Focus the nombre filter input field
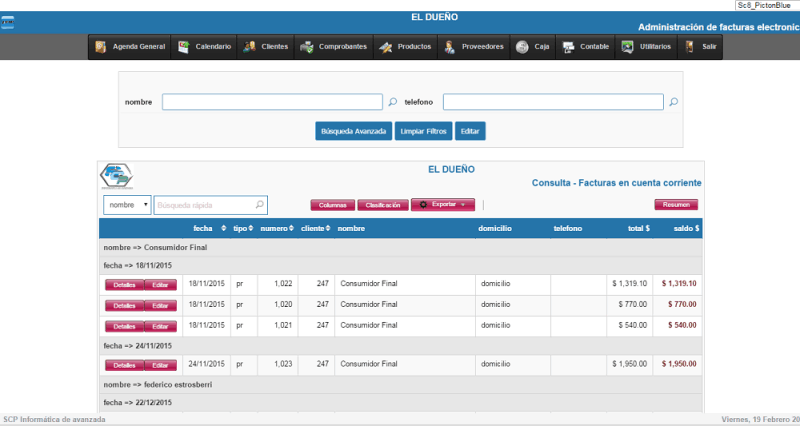The width and height of the screenshot is (800, 426). (272, 102)
